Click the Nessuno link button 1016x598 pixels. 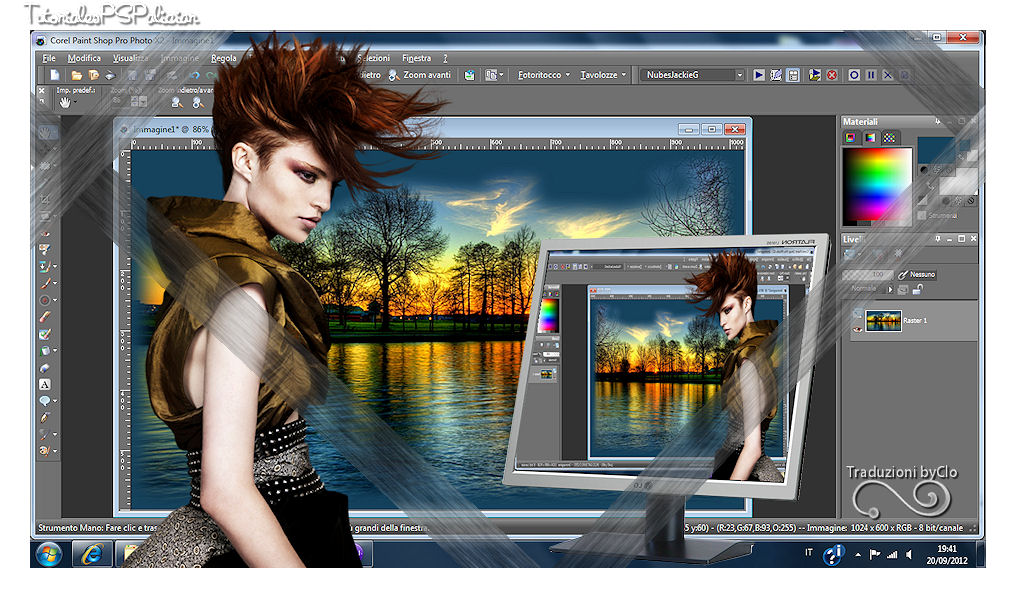point(916,275)
